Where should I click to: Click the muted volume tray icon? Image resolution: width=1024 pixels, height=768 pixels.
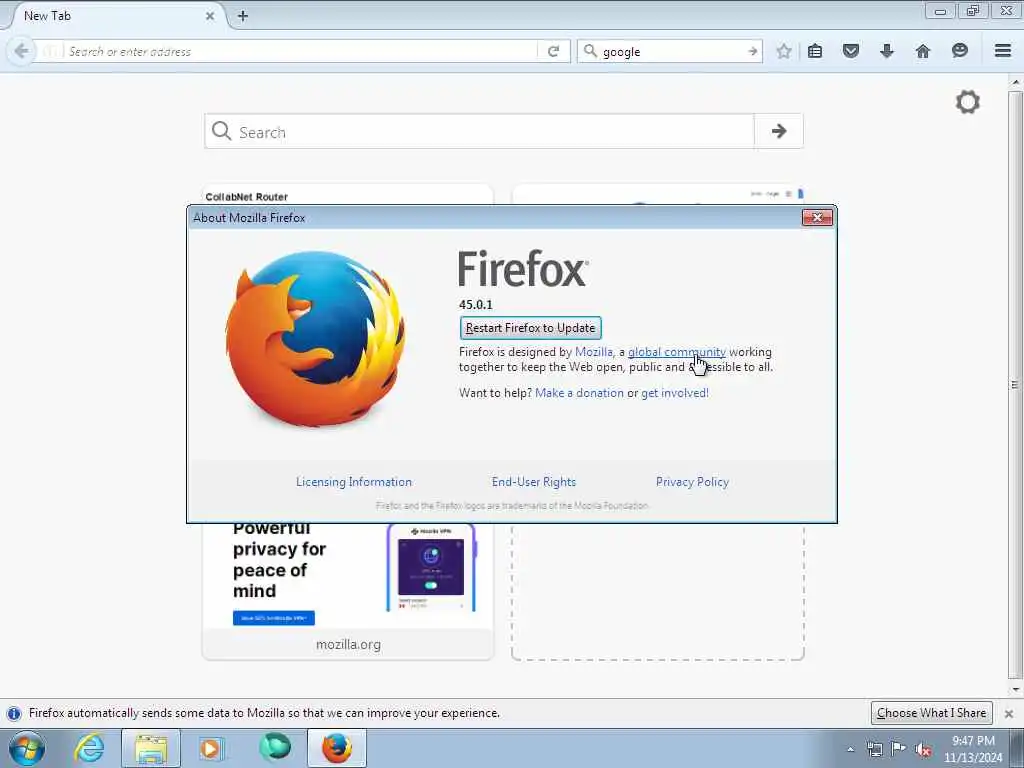coord(923,749)
